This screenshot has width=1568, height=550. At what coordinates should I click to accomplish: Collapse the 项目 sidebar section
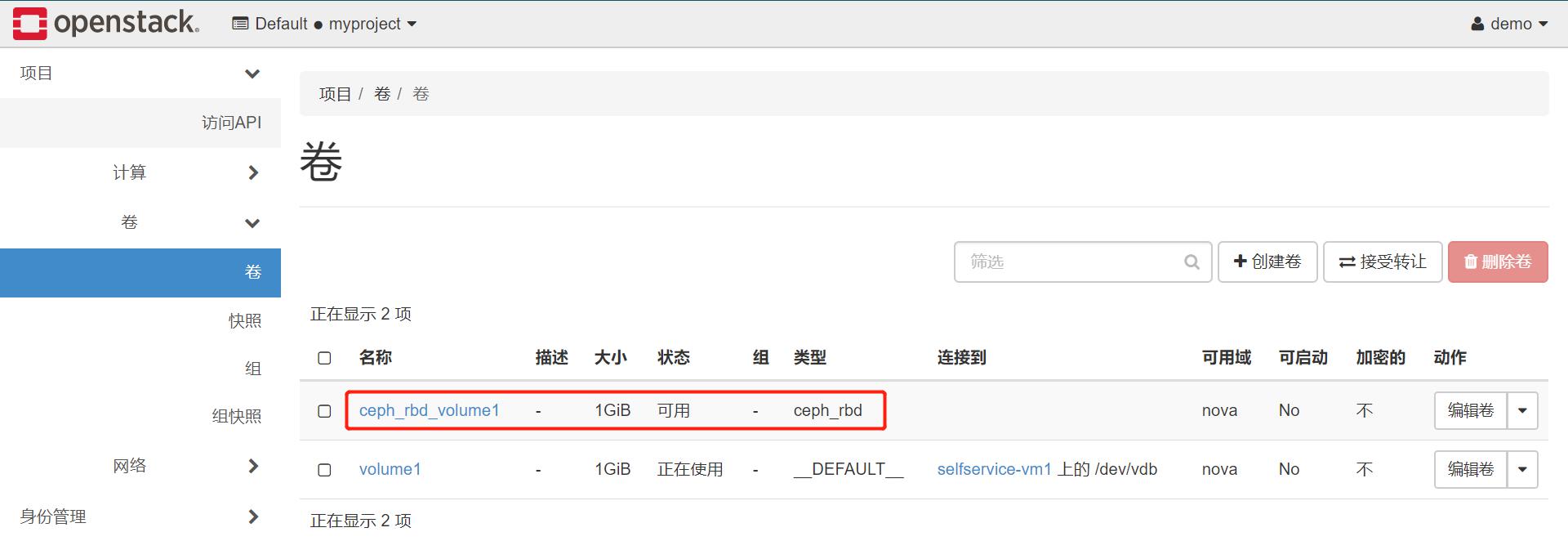coord(140,74)
